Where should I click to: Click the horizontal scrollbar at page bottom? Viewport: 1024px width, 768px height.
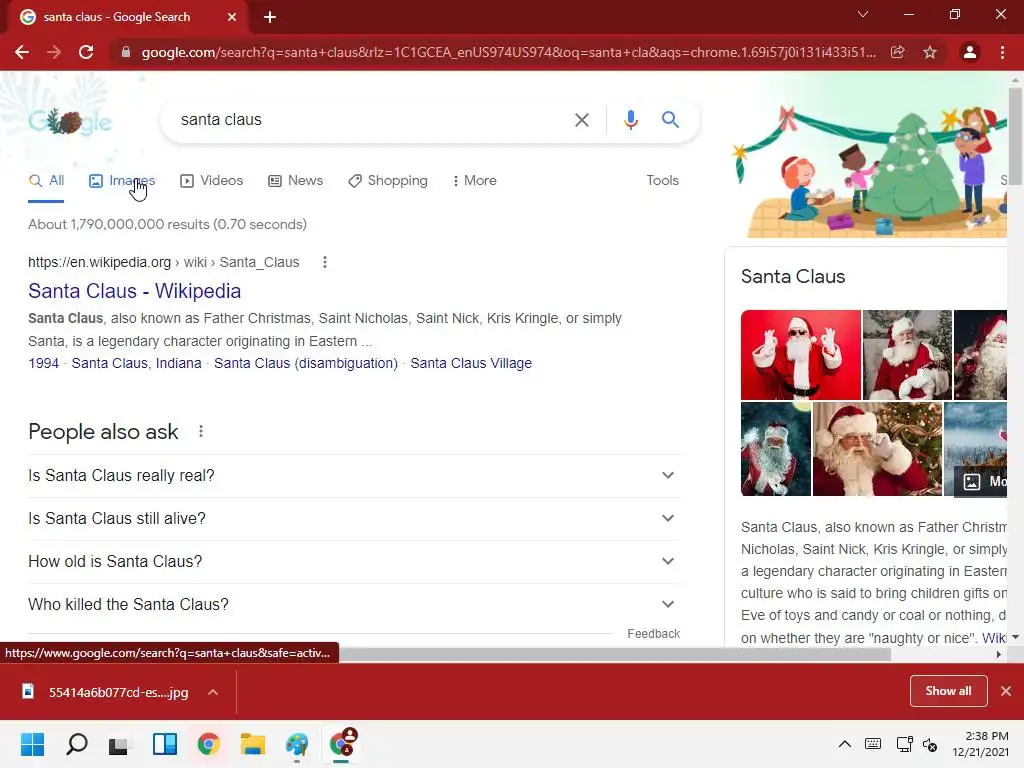click(x=614, y=654)
